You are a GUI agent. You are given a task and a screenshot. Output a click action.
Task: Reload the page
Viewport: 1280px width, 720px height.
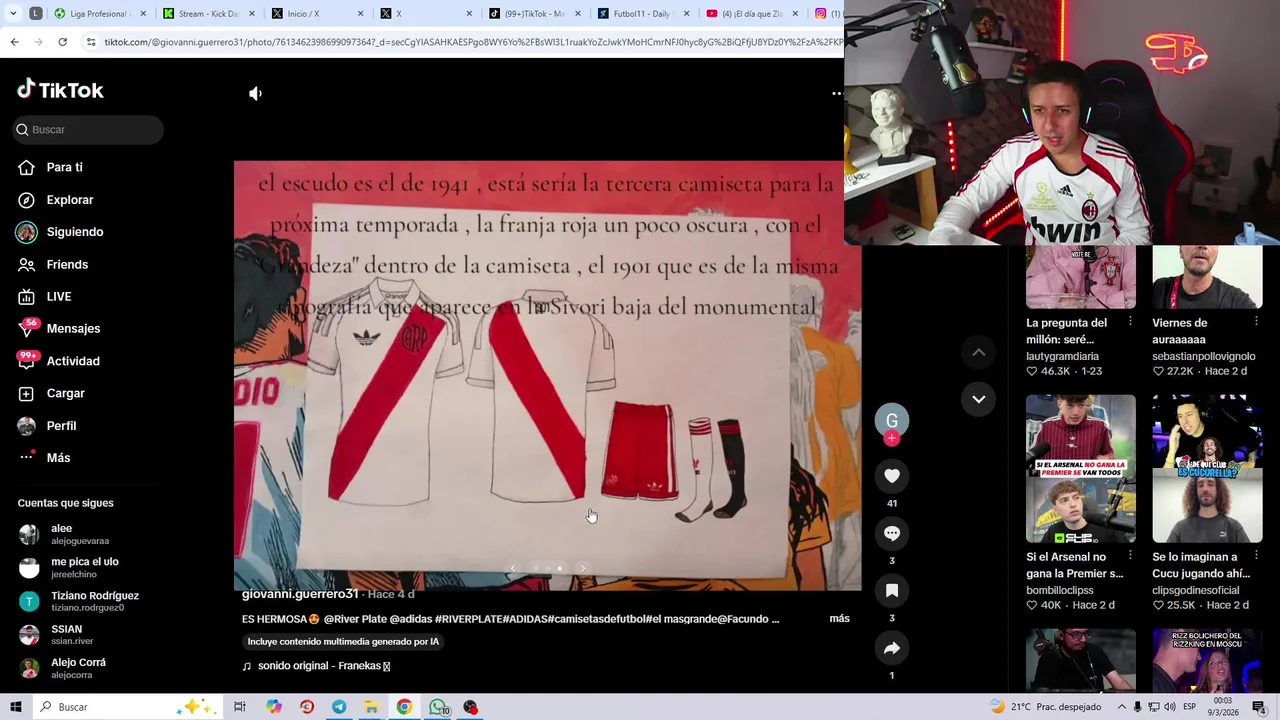coord(62,42)
